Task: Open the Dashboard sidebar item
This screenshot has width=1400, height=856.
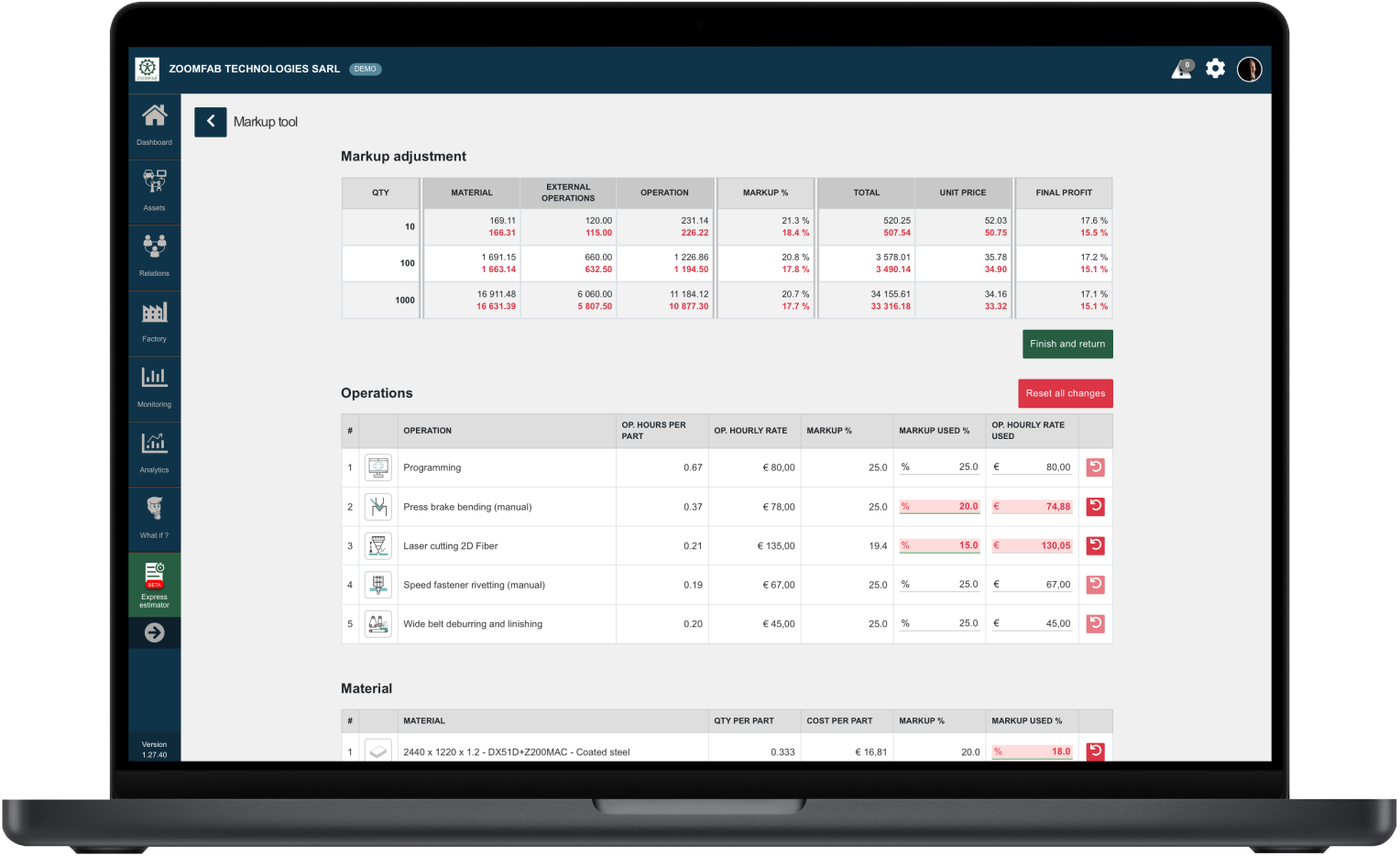Action: coord(154,126)
